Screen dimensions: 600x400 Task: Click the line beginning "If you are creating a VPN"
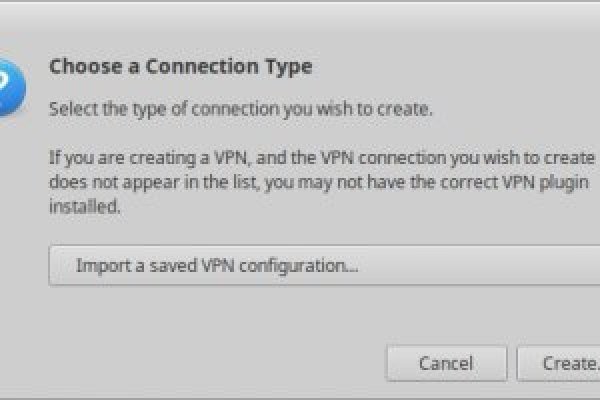(322, 158)
